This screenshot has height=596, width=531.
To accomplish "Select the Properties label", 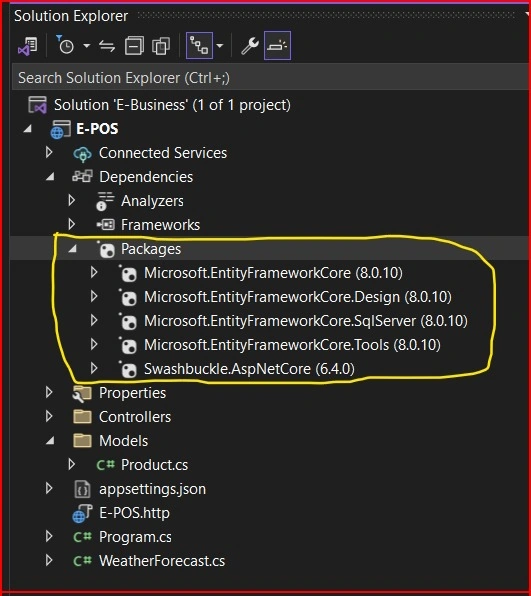I will (132, 393).
